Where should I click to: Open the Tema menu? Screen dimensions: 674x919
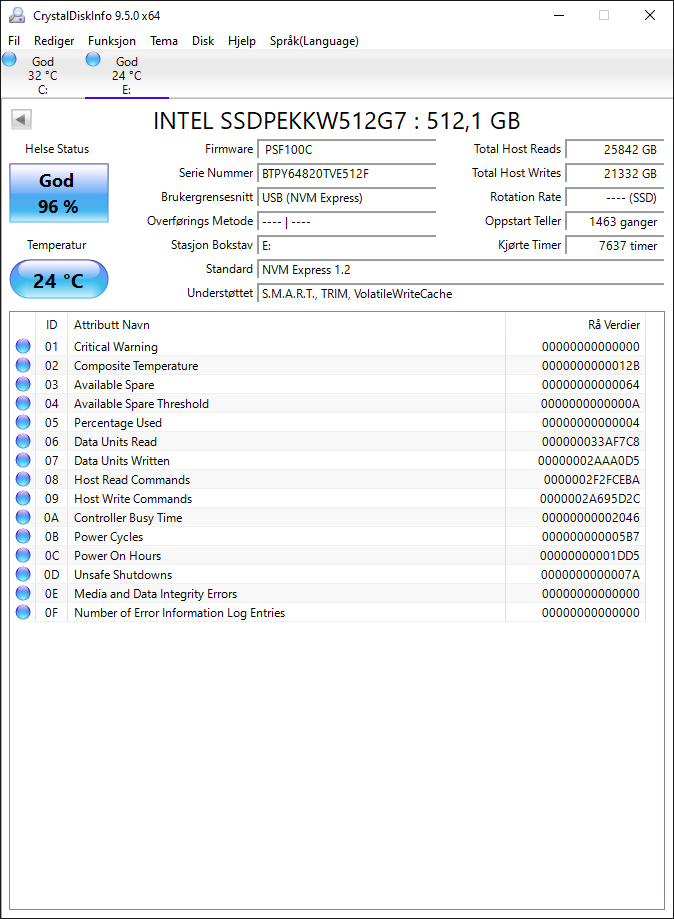click(164, 40)
